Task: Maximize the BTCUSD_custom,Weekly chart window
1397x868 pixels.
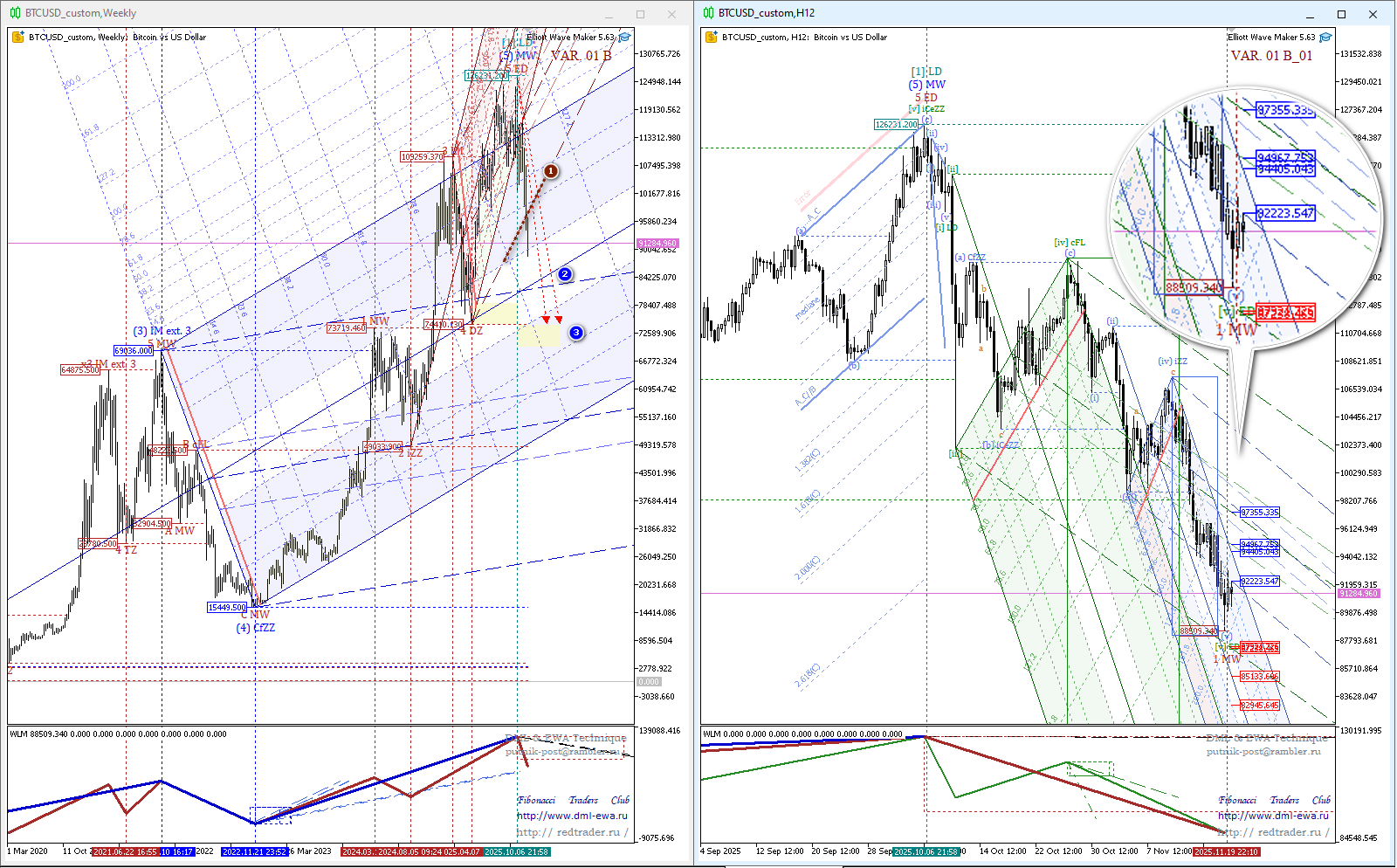Action: point(640,14)
